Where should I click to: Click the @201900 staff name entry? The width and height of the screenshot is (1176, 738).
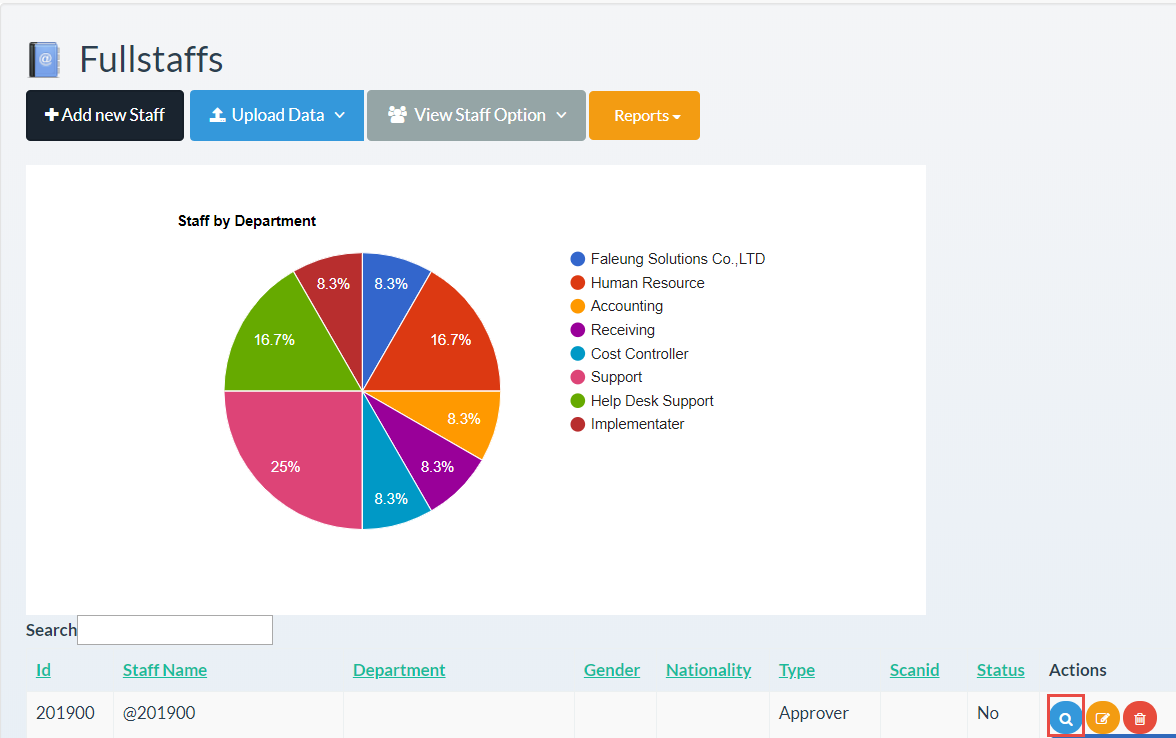click(x=157, y=713)
